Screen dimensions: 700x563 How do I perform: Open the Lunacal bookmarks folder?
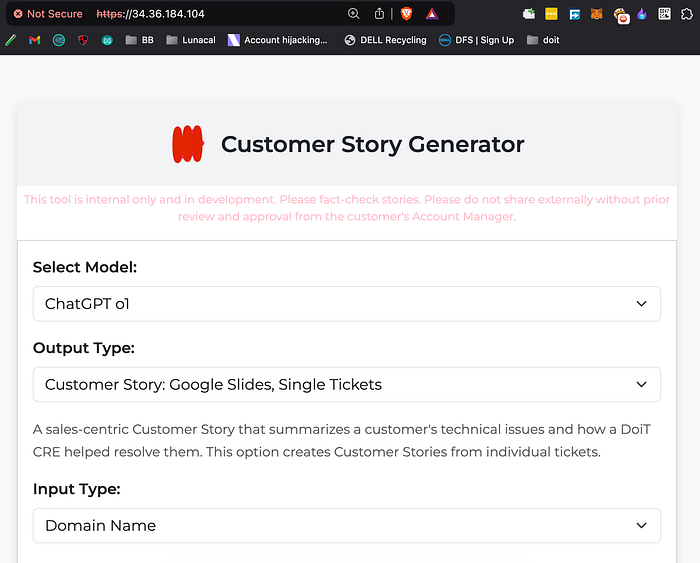click(191, 40)
